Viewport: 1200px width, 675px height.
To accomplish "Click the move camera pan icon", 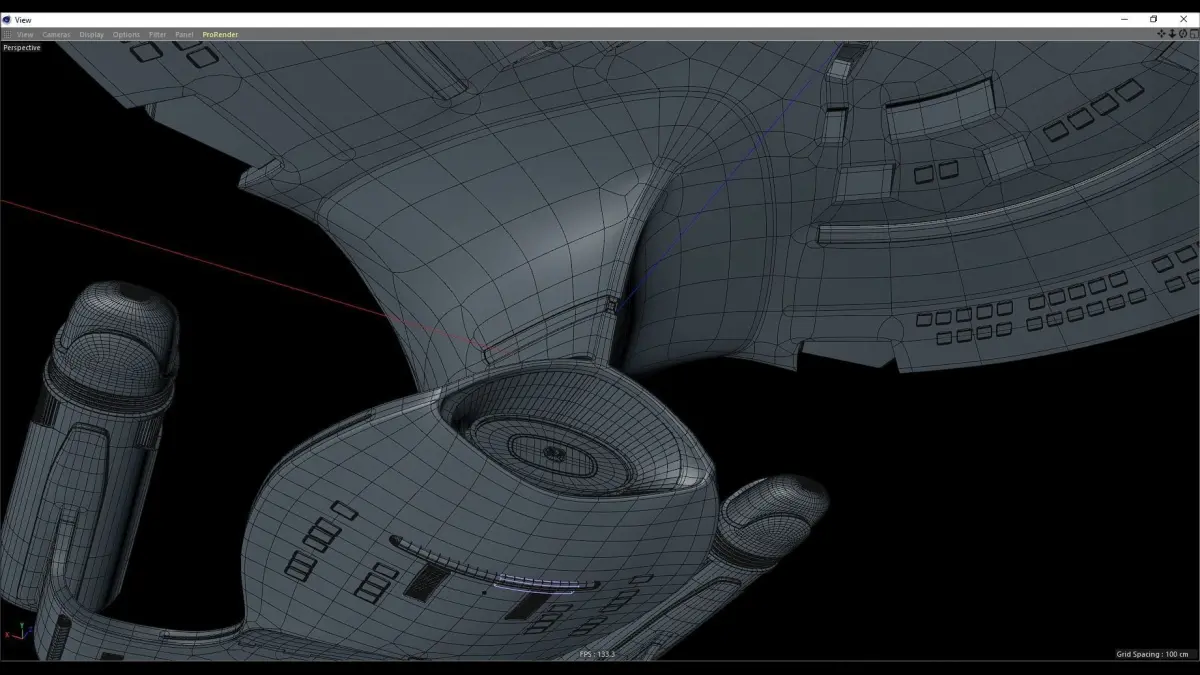I will click(x=1161, y=34).
